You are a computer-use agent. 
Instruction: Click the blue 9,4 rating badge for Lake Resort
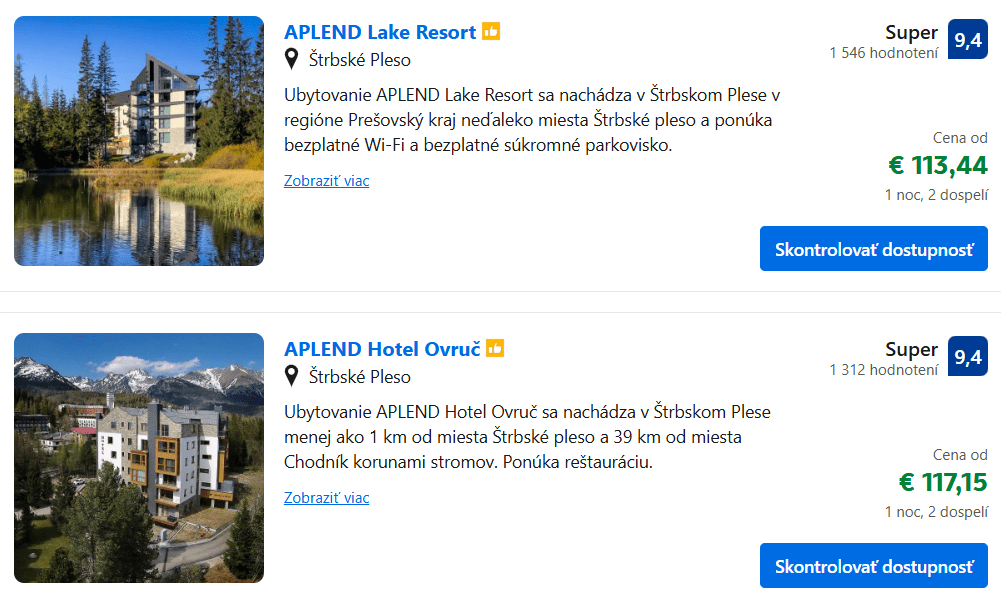[x=967, y=39]
